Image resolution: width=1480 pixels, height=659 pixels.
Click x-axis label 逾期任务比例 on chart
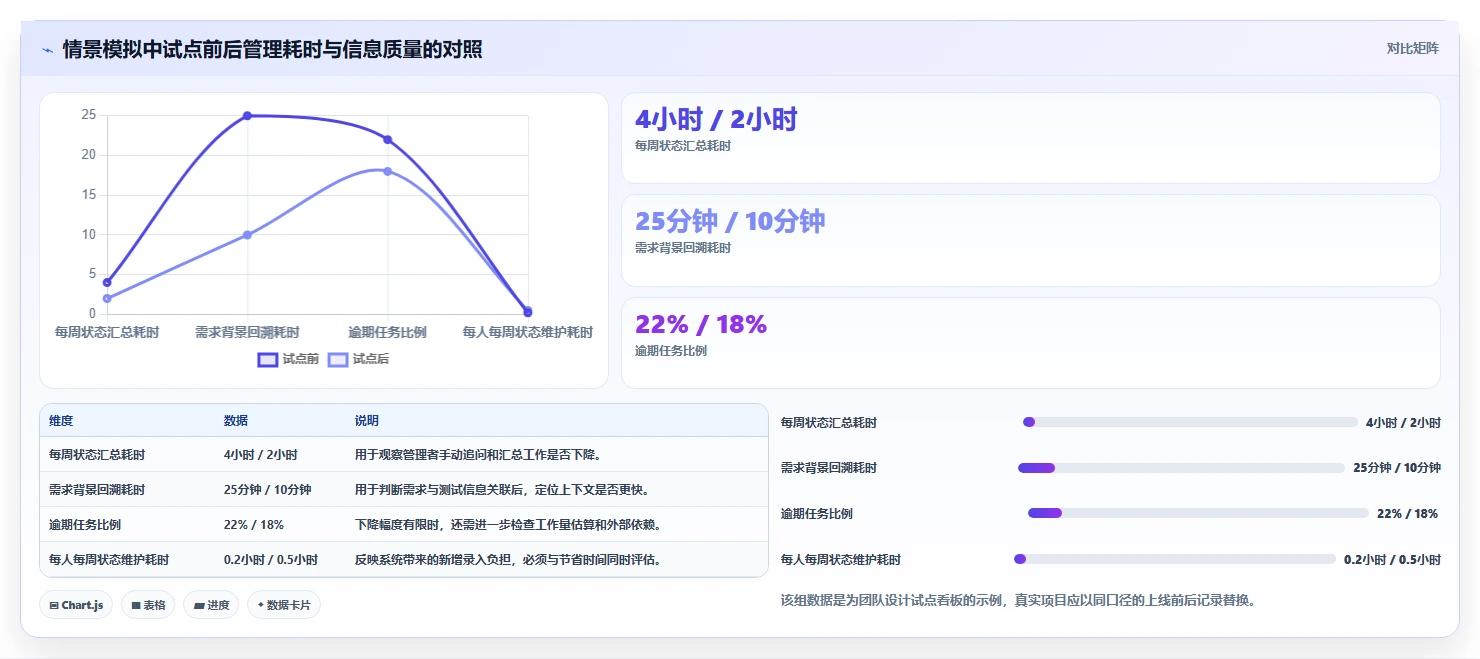(x=388, y=332)
